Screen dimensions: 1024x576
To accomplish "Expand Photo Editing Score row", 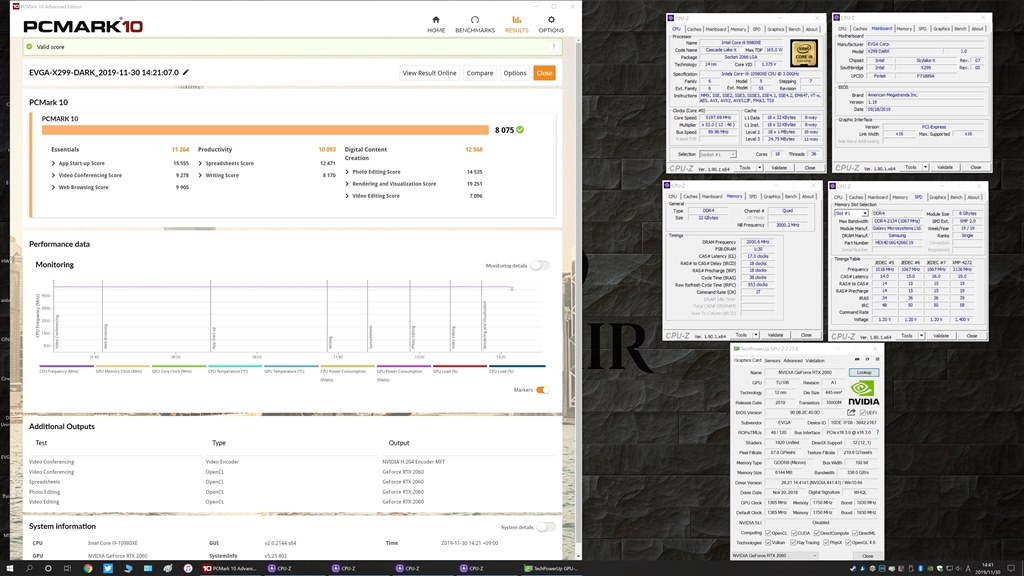I will [x=347, y=172].
